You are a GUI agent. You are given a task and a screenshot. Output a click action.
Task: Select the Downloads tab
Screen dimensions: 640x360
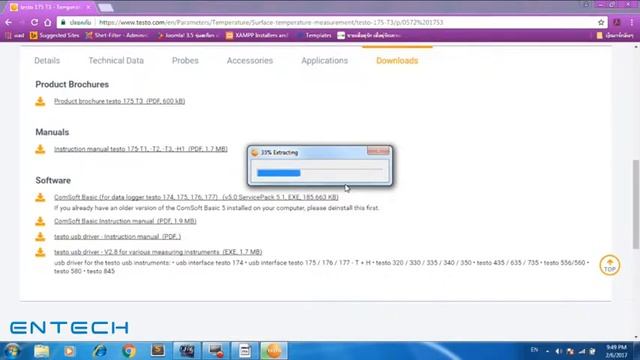(x=397, y=60)
